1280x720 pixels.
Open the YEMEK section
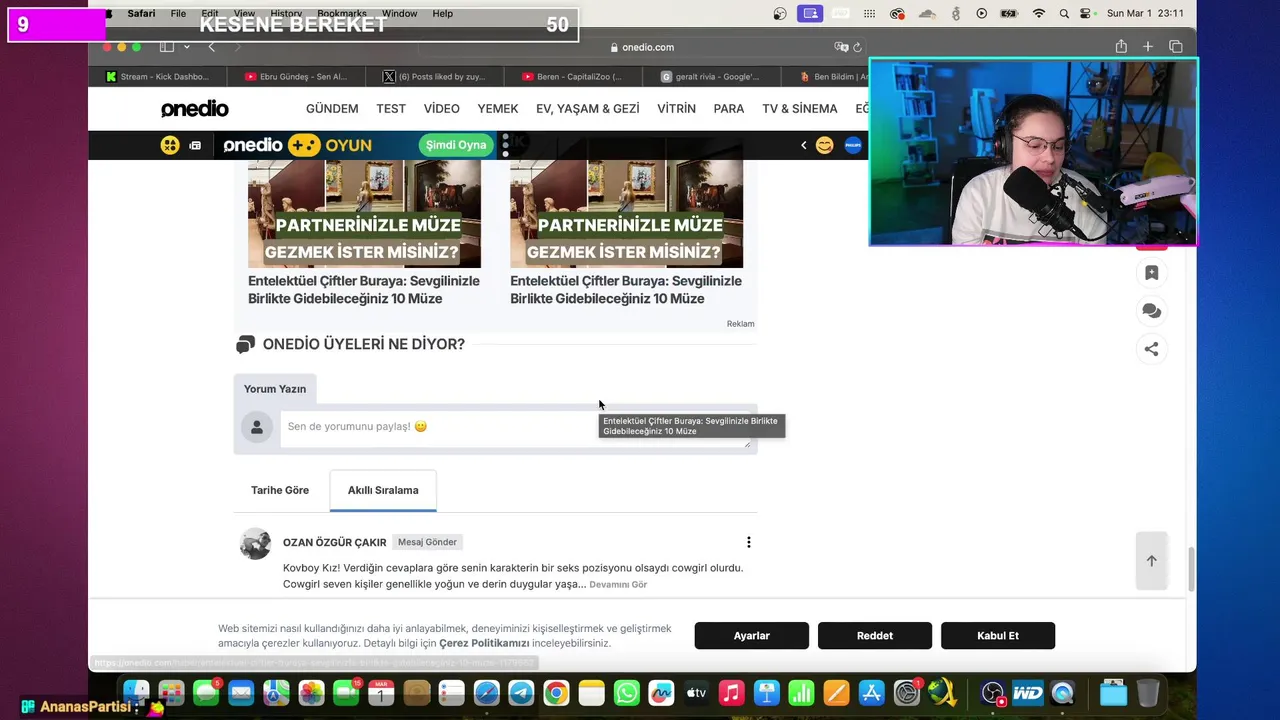coord(498,109)
